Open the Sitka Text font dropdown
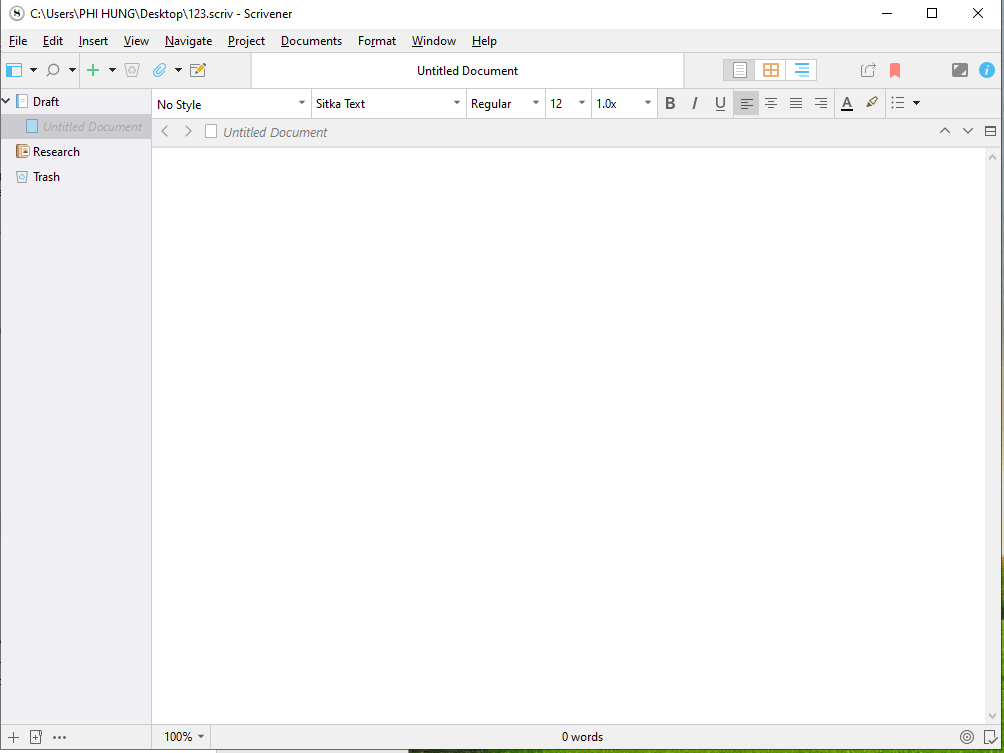 pyautogui.click(x=389, y=104)
